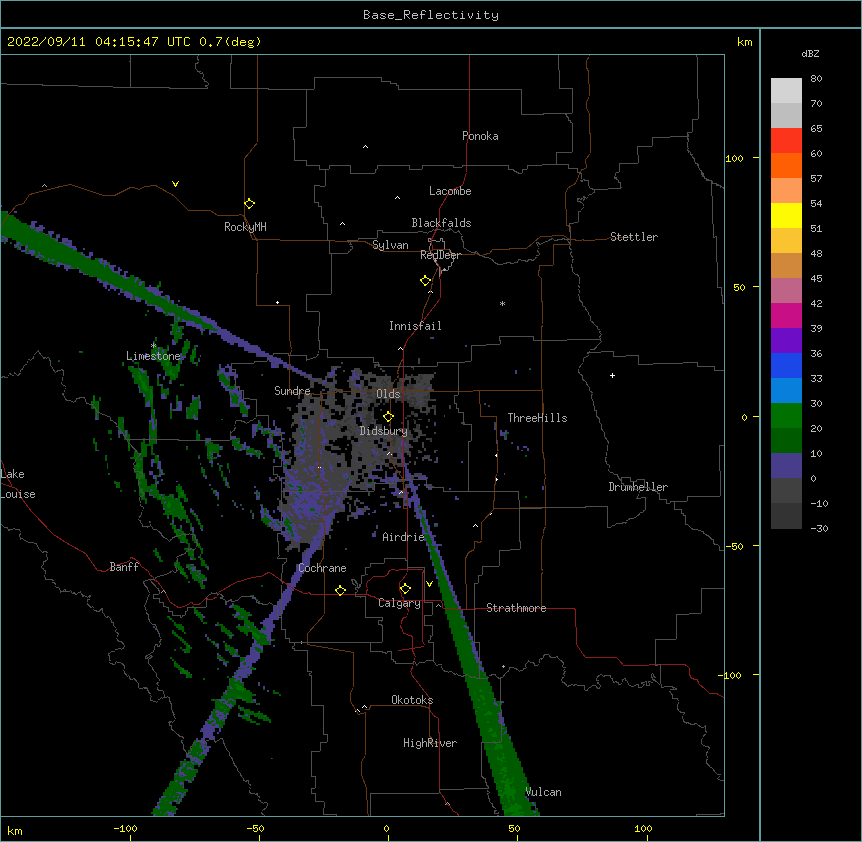
Task: Click the white asterisk marker east of Innisfail
Action: click(x=502, y=303)
